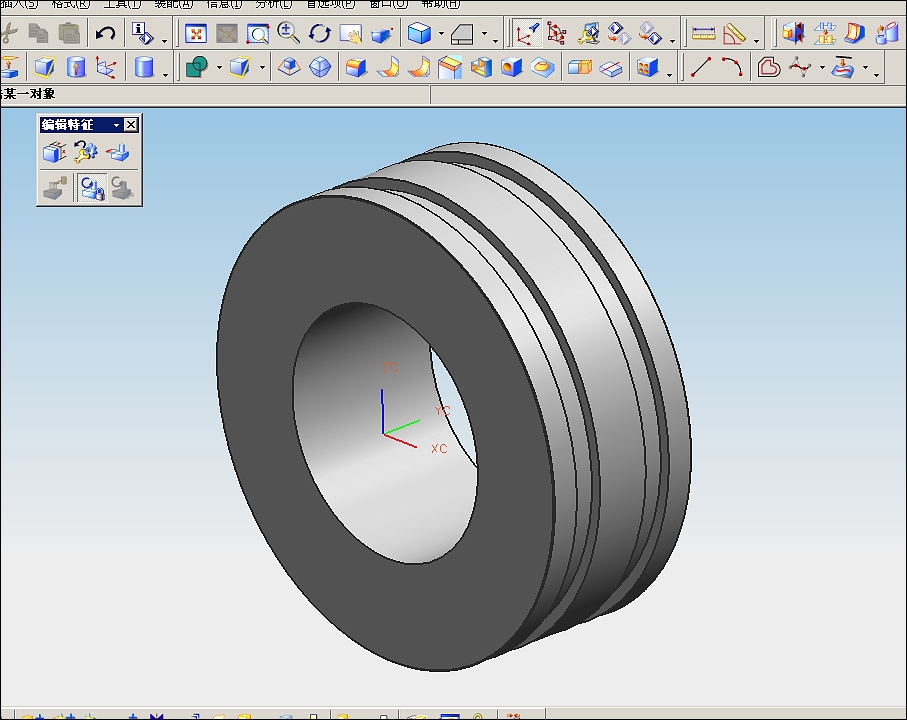Screen dimensions: 907x720
Task: Toggle the WCS display icon
Action: point(526,34)
